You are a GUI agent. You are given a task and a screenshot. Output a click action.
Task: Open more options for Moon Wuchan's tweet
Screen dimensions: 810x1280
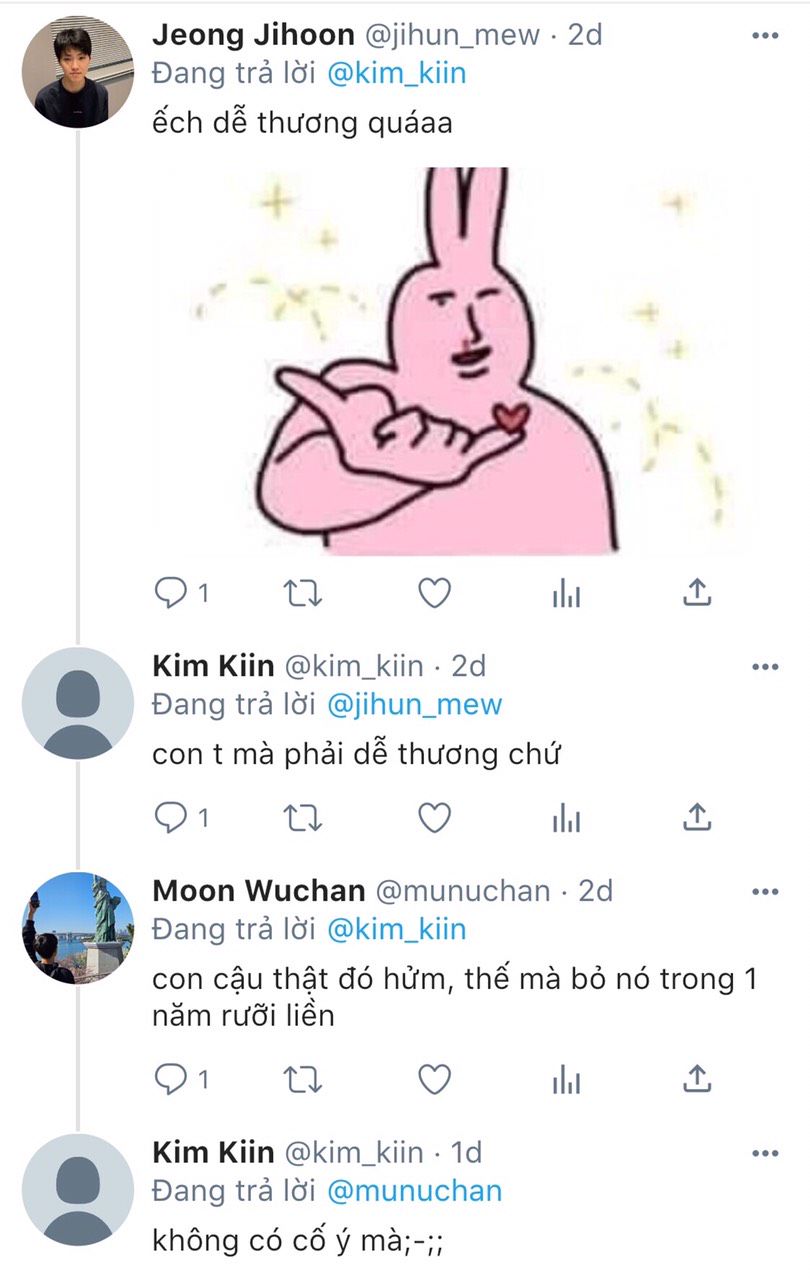click(x=764, y=891)
